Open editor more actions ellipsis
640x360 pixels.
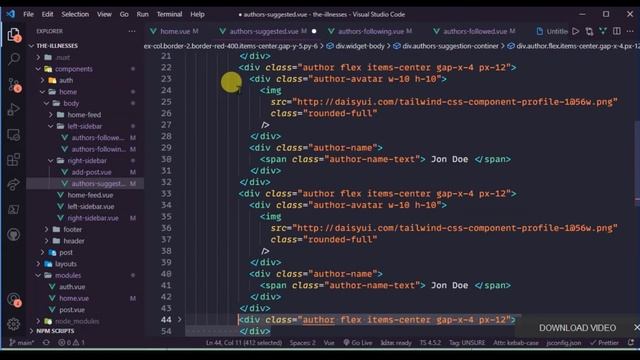630,31
